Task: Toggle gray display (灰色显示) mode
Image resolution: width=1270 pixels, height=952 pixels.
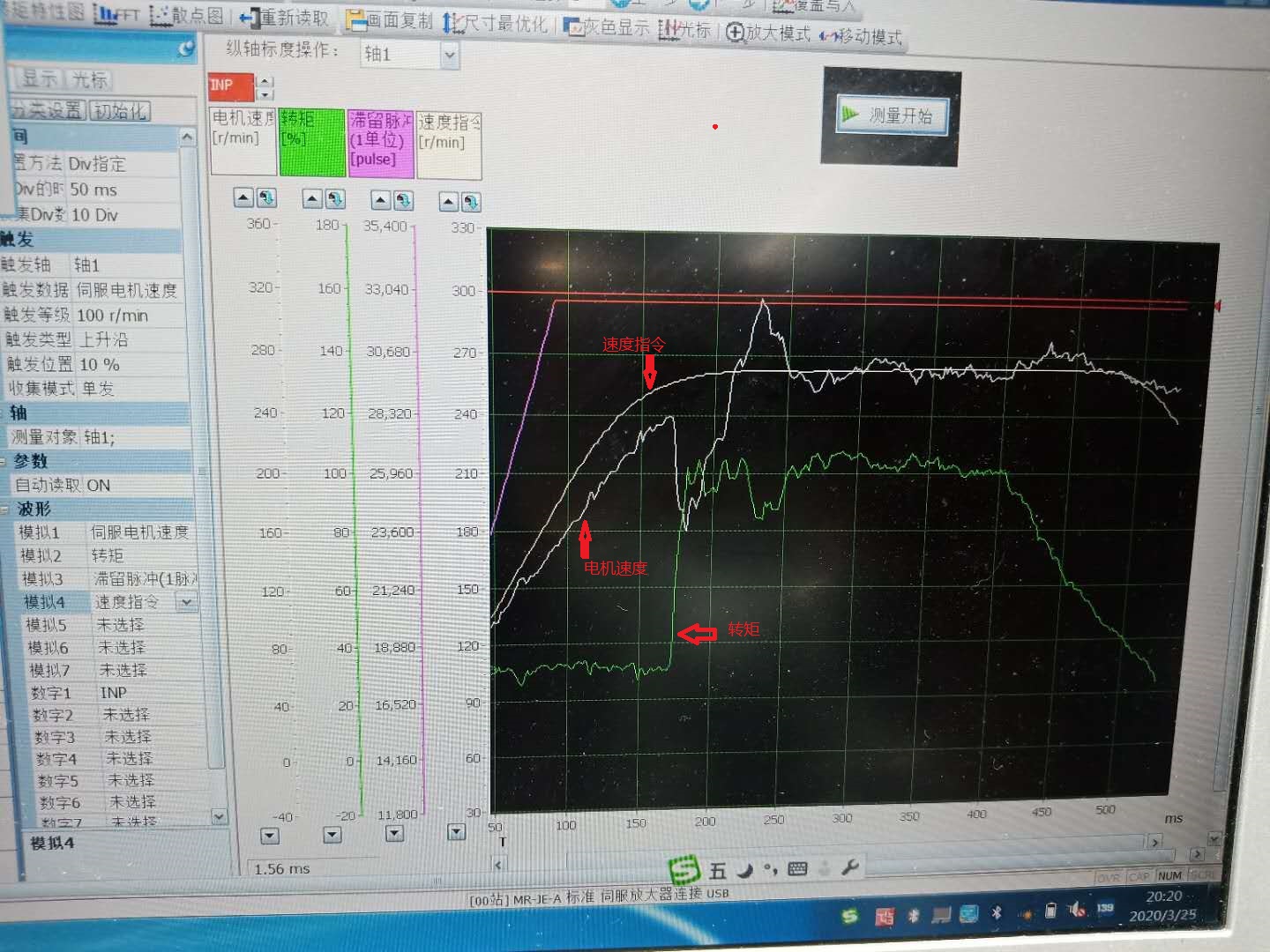Action: click(x=607, y=27)
